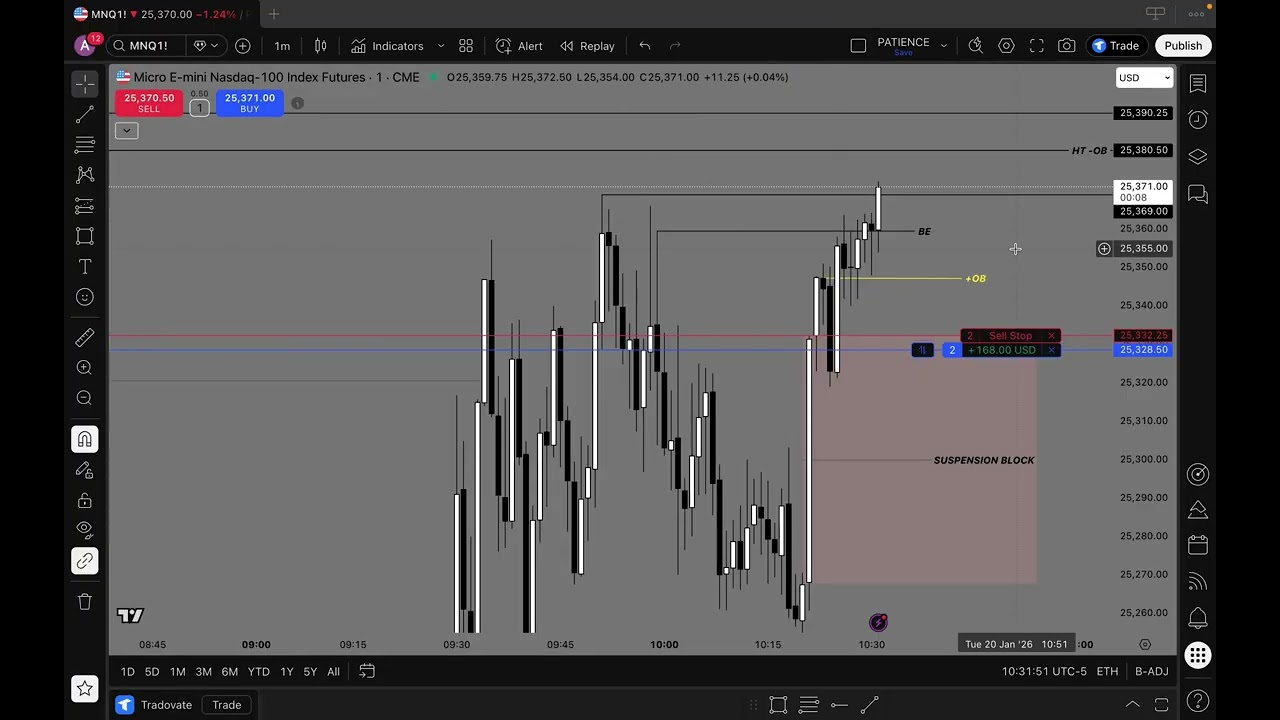Close the +168.00 USD position X
The width and height of the screenshot is (1280, 720).
coord(1051,350)
